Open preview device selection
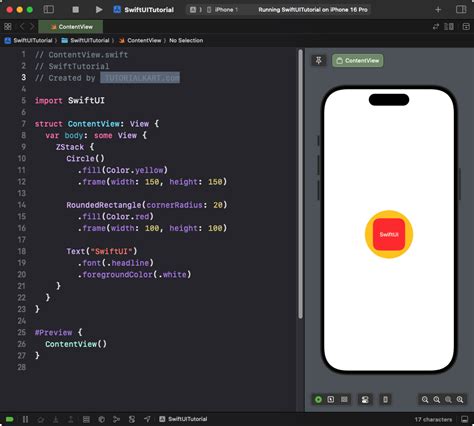The image size is (474, 426). pos(385,399)
